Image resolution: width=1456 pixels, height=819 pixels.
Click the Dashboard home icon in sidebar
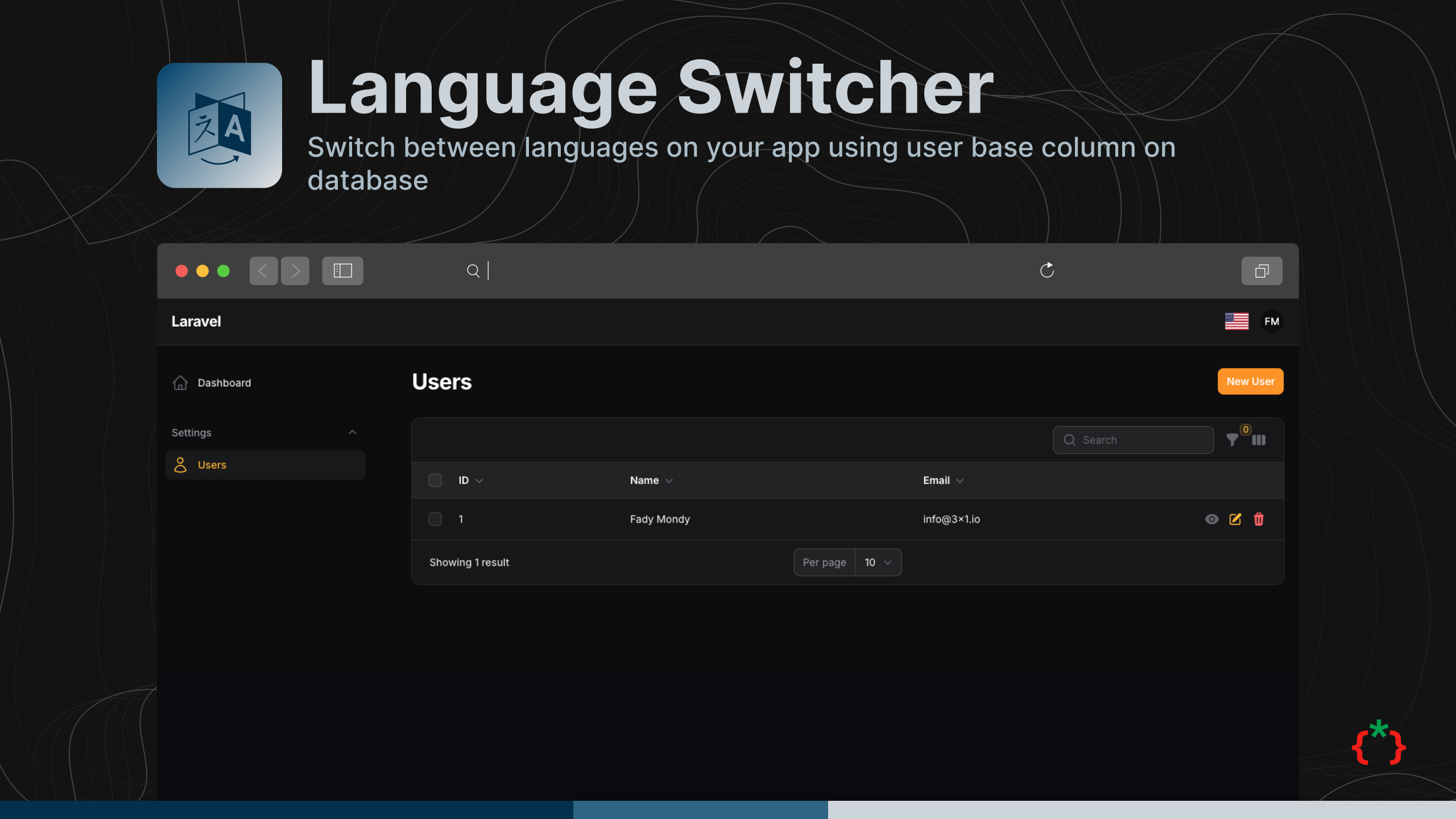180,382
